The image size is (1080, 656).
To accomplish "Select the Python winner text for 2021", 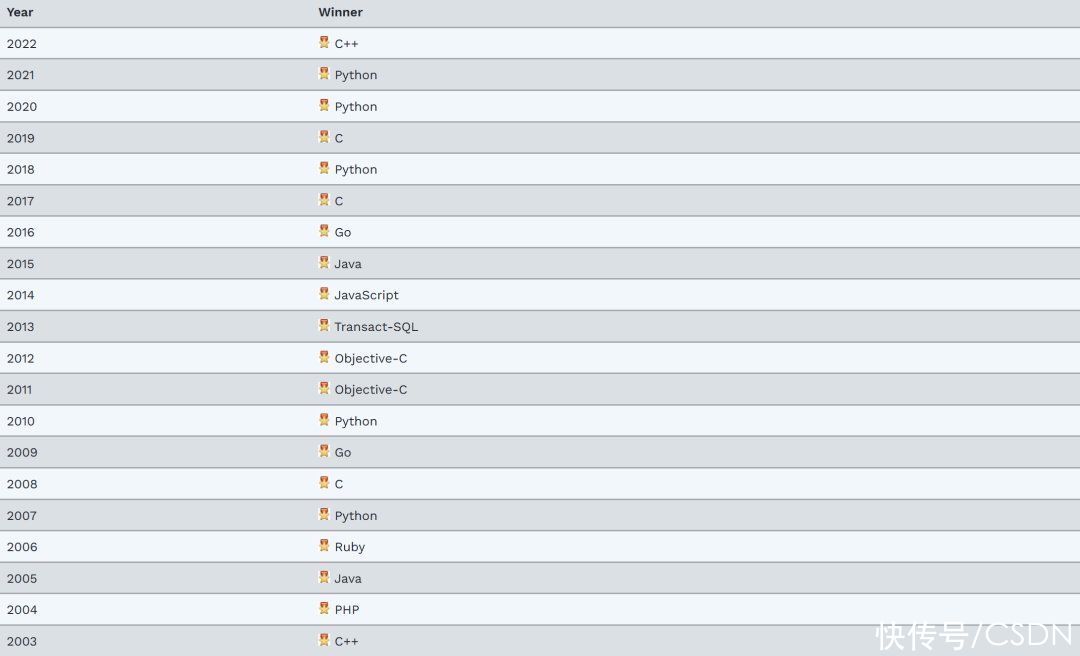I will (x=355, y=75).
